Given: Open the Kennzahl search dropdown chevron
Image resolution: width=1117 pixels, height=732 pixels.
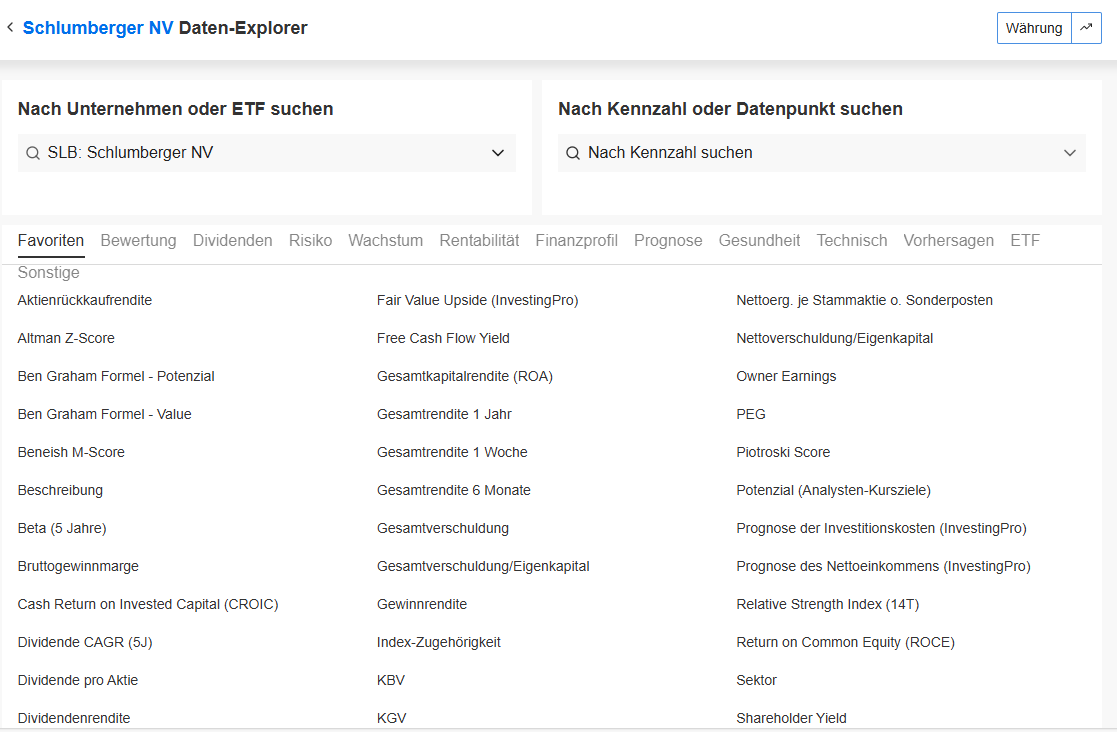Looking at the screenshot, I should [1070, 153].
